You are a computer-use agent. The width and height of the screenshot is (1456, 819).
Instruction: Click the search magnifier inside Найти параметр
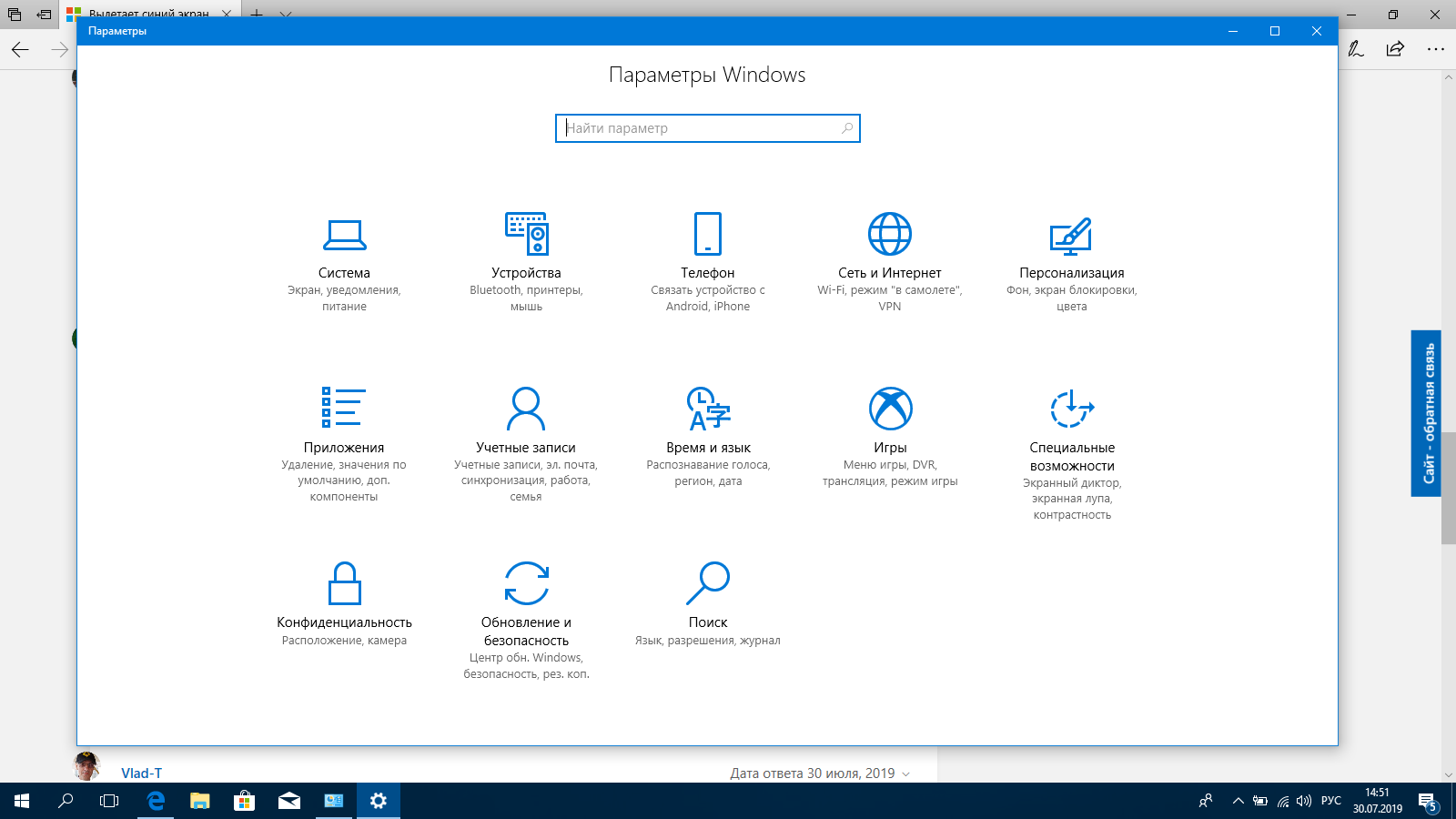(x=847, y=128)
